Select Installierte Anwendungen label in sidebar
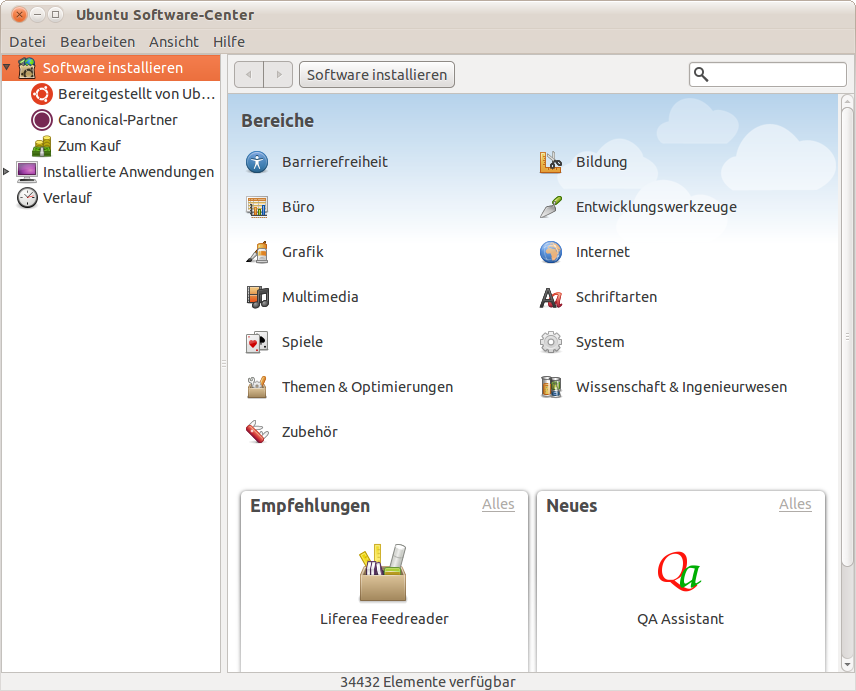Viewport: 856px width, 691px height. (x=128, y=172)
